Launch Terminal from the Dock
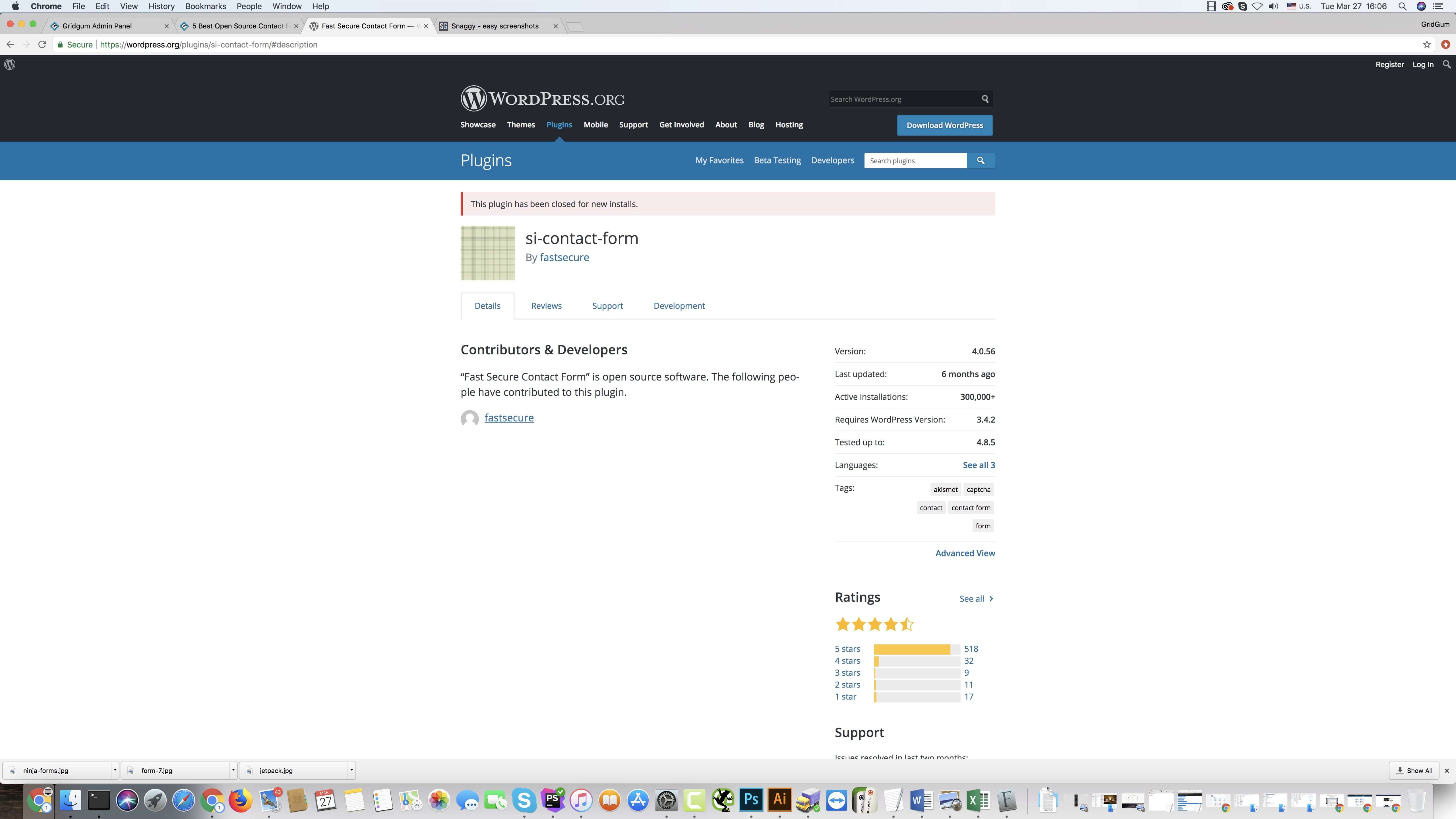Image resolution: width=1456 pixels, height=819 pixels. tap(98, 800)
